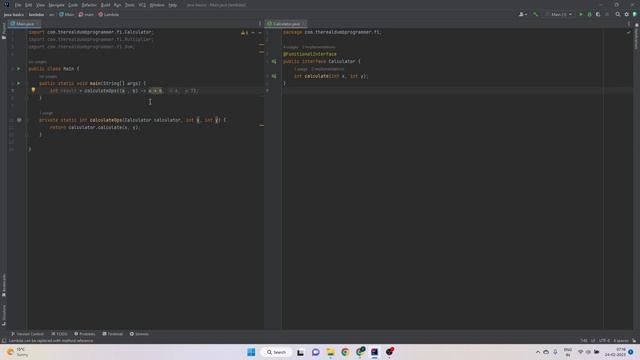The height and width of the screenshot is (360, 640).
Task: Click the warnings indicator in Main.java editor
Action: click(244, 33)
